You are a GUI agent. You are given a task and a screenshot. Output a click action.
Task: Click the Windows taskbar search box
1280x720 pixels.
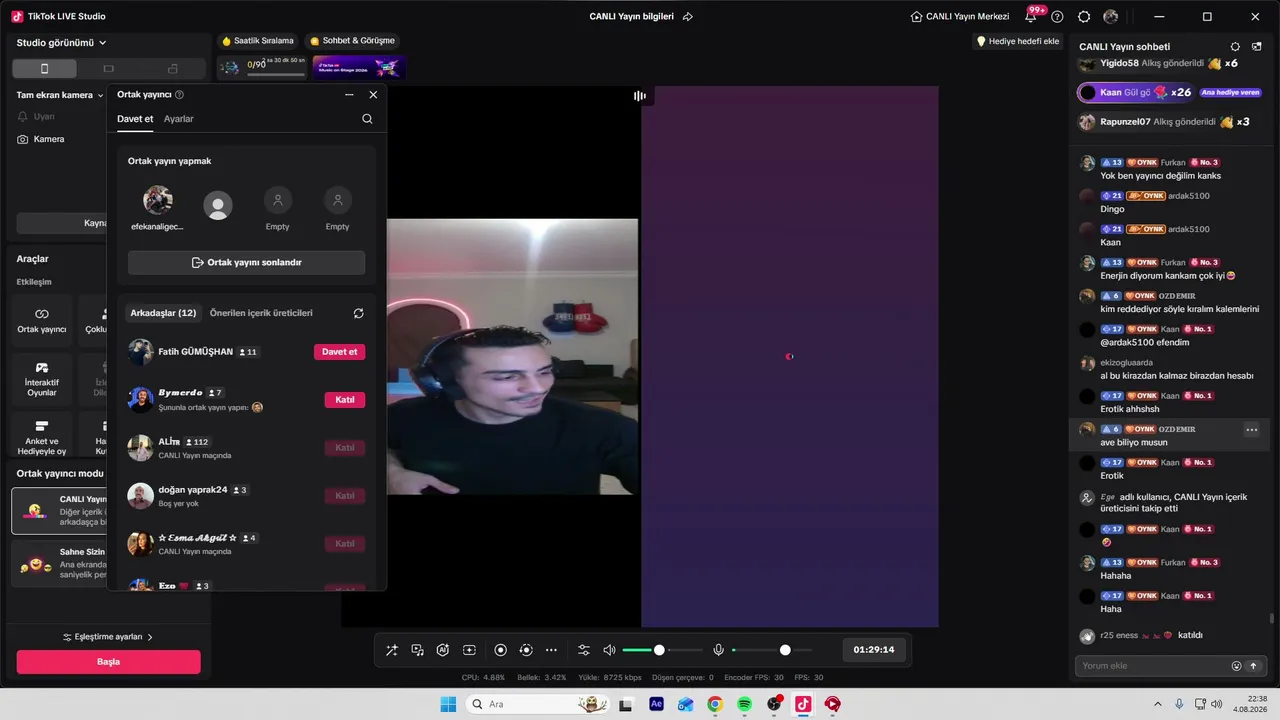(x=539, y=704)
